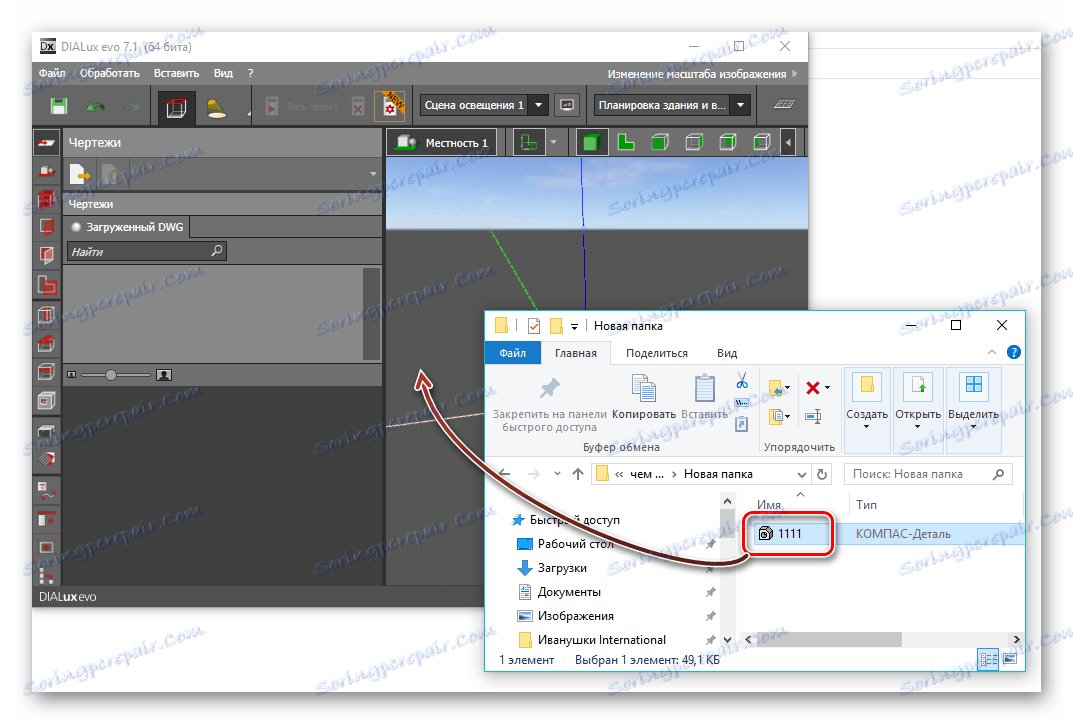Select the 3D cube construction mode icon
This screenshot has height=724, width=1073.
tap(177, 107)
